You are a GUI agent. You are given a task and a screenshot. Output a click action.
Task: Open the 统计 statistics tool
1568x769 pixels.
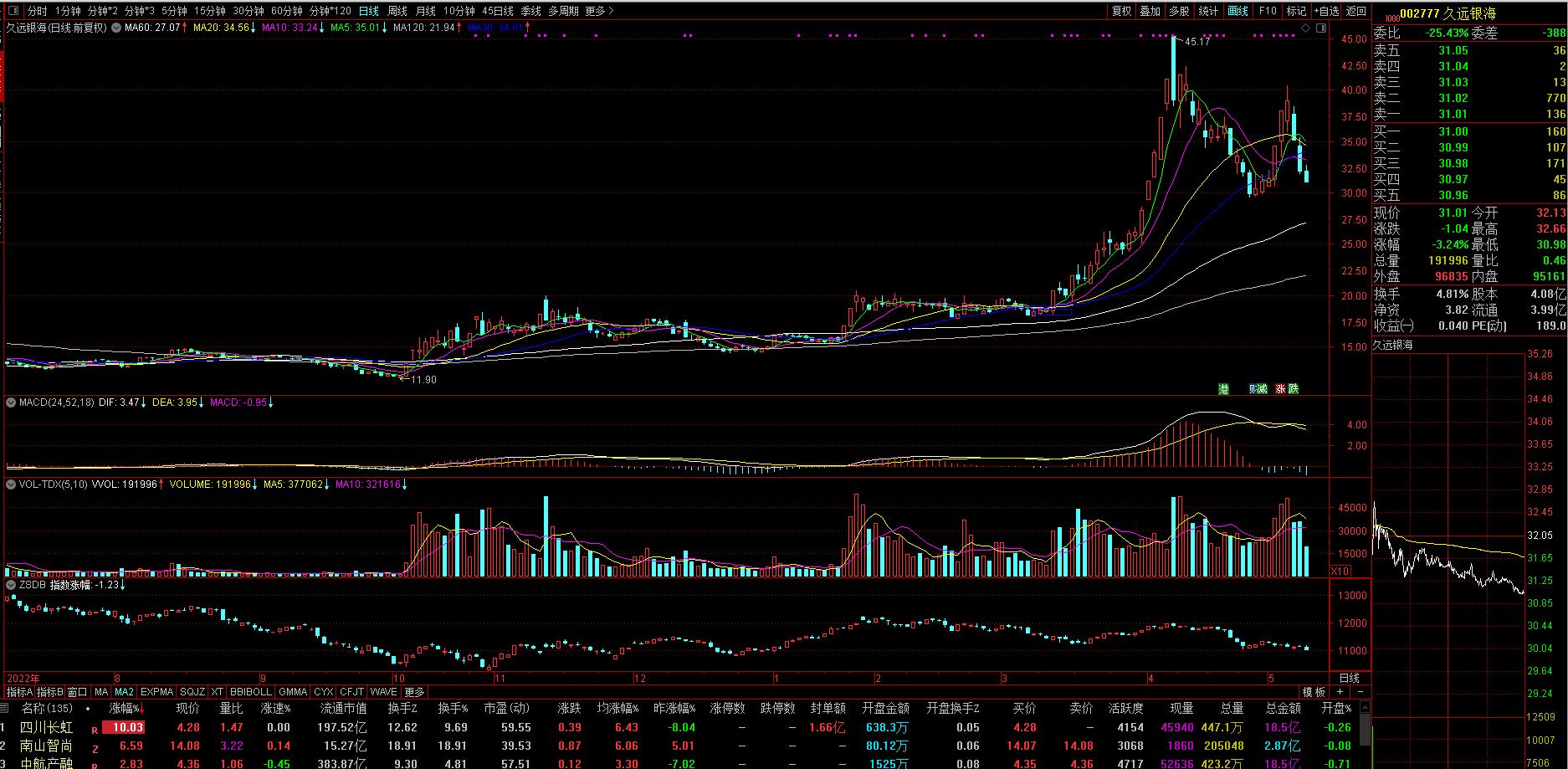tap(1208, 11)
